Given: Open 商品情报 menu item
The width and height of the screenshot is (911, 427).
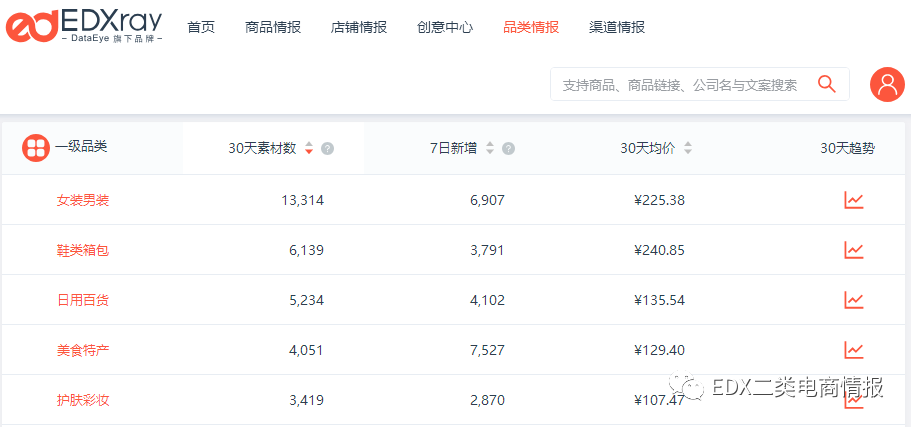Looking at the screenshot, I should 273,27.
